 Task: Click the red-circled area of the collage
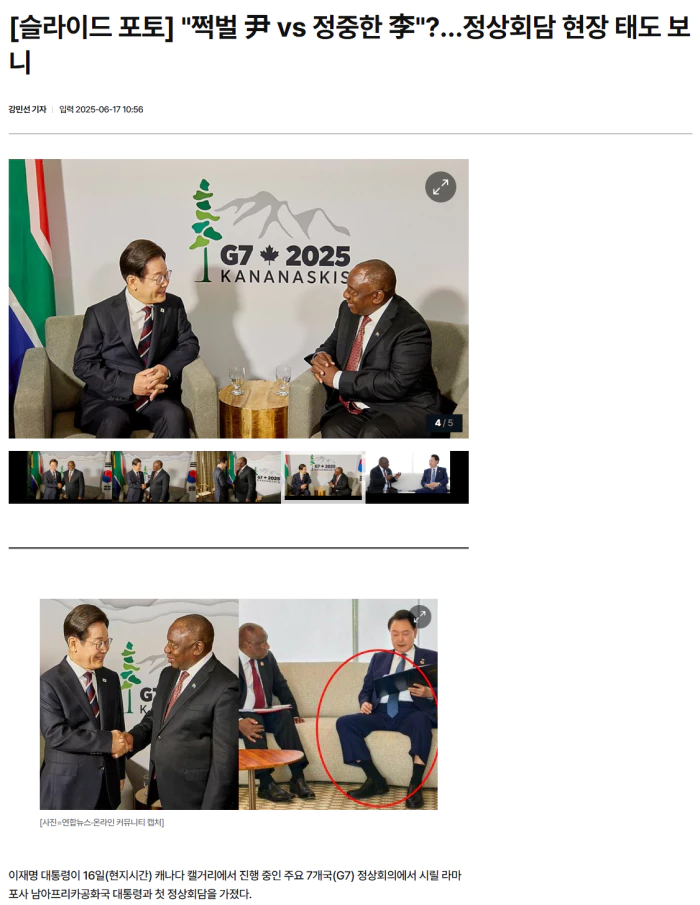click(x=378, y=728)
